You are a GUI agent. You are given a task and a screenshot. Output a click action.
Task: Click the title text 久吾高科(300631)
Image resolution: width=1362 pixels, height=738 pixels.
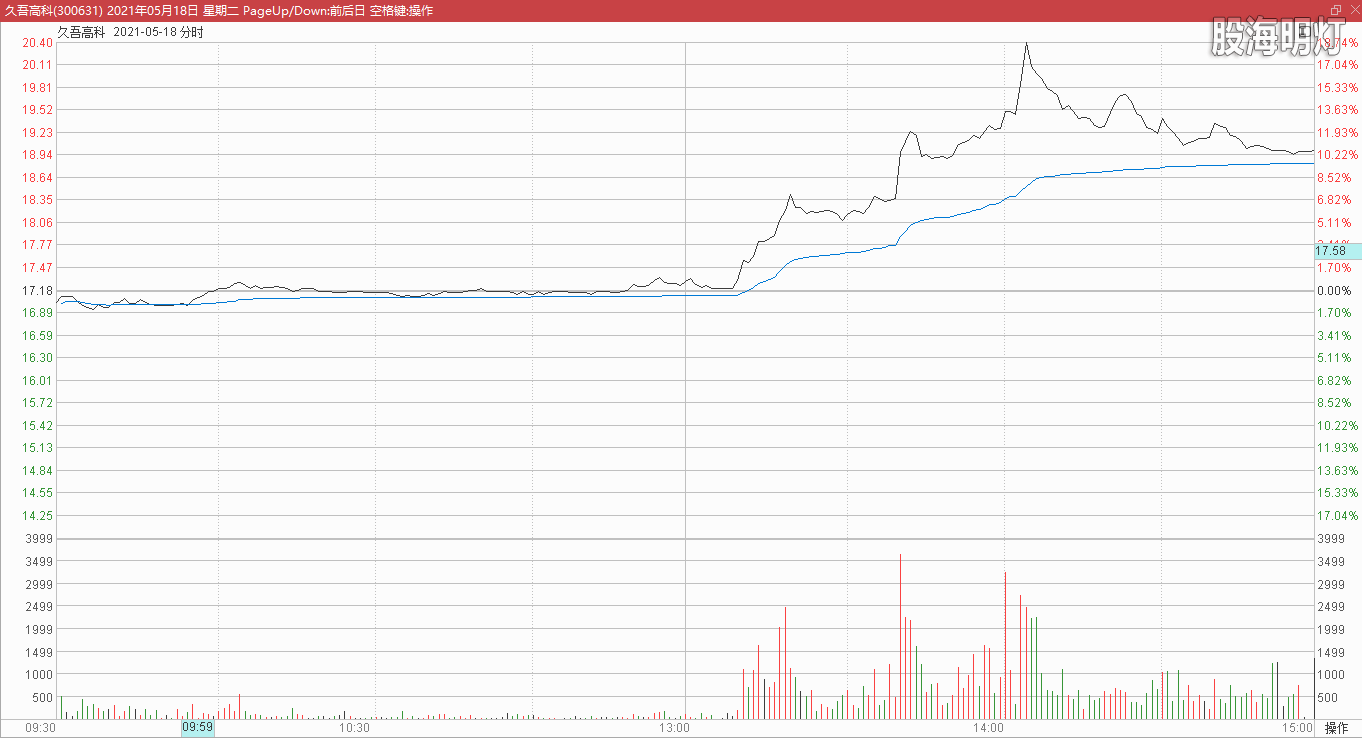click(x=54, y=10)
